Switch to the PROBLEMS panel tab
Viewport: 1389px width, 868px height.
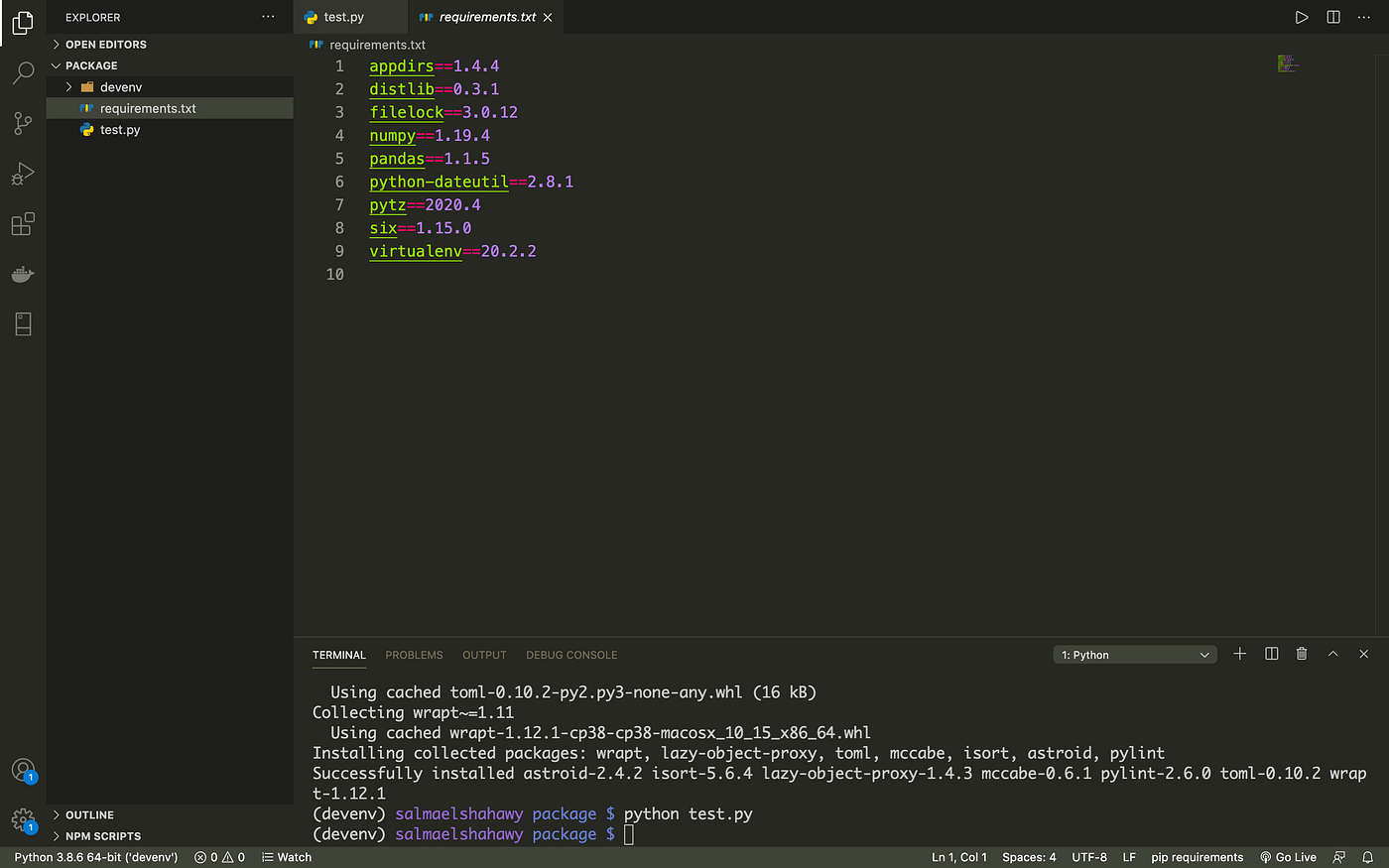414,655
